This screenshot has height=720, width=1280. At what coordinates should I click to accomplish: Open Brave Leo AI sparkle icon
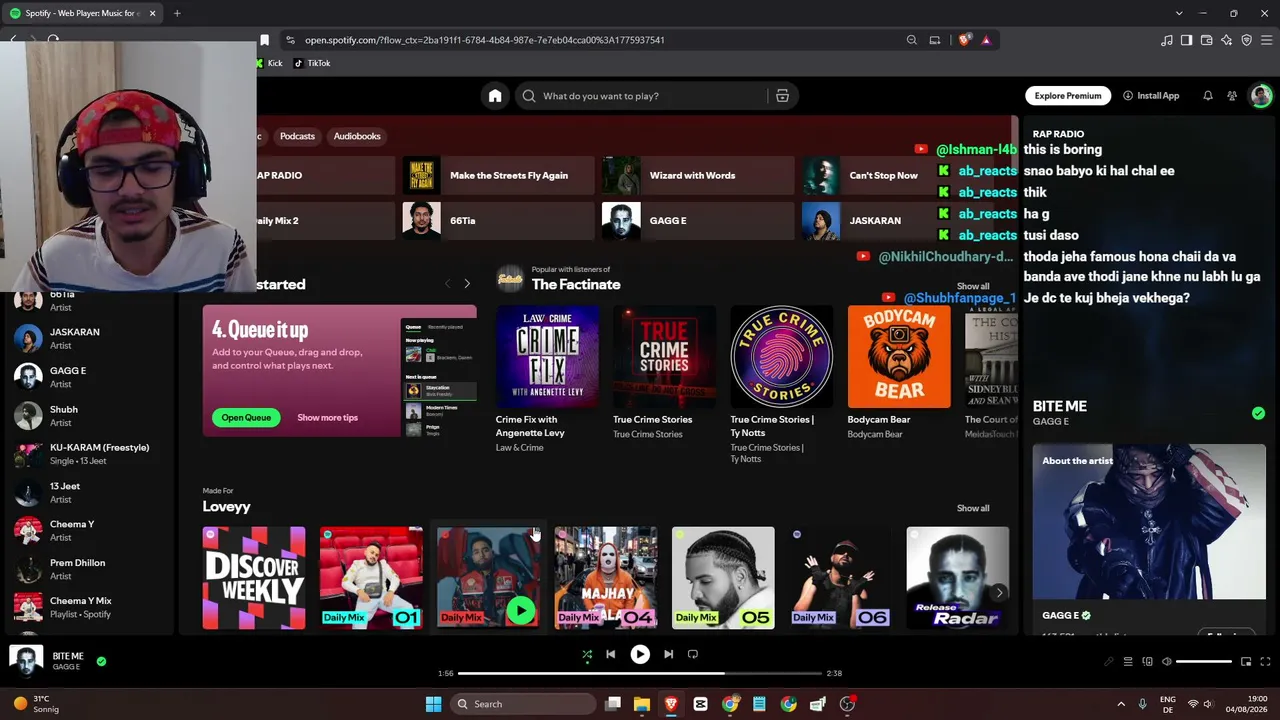1227,40
